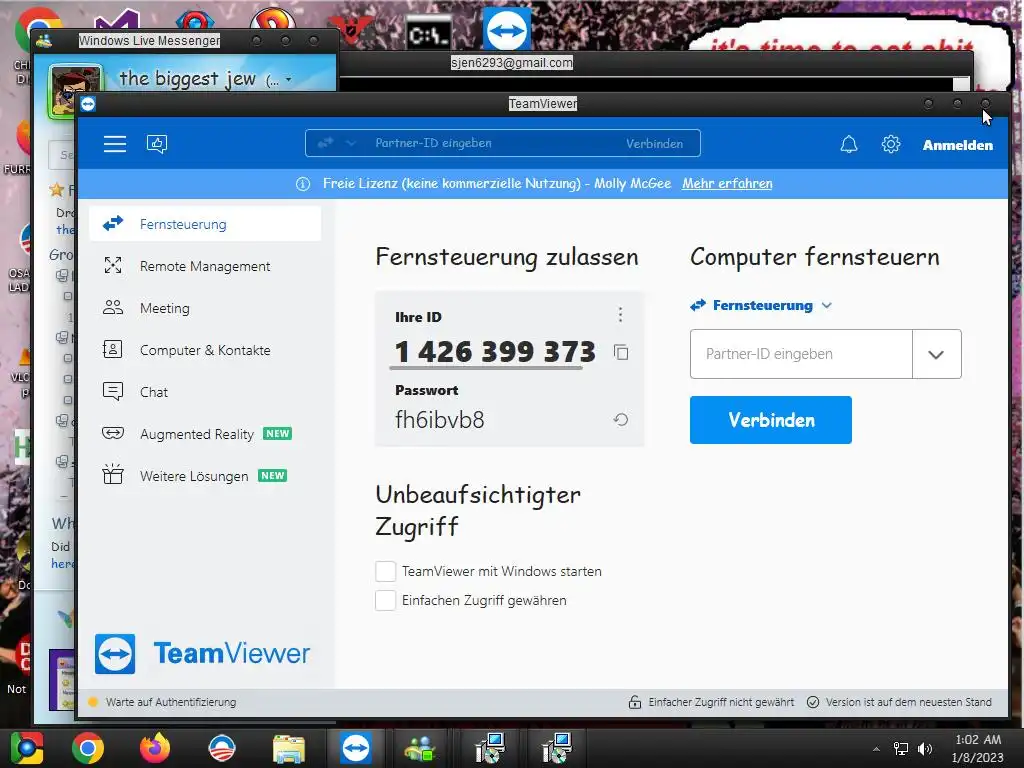The width and height of the screenshot is (1024, 768).
Task: Click the password text fh6ibvb8
Action: (x=440, y=419)
